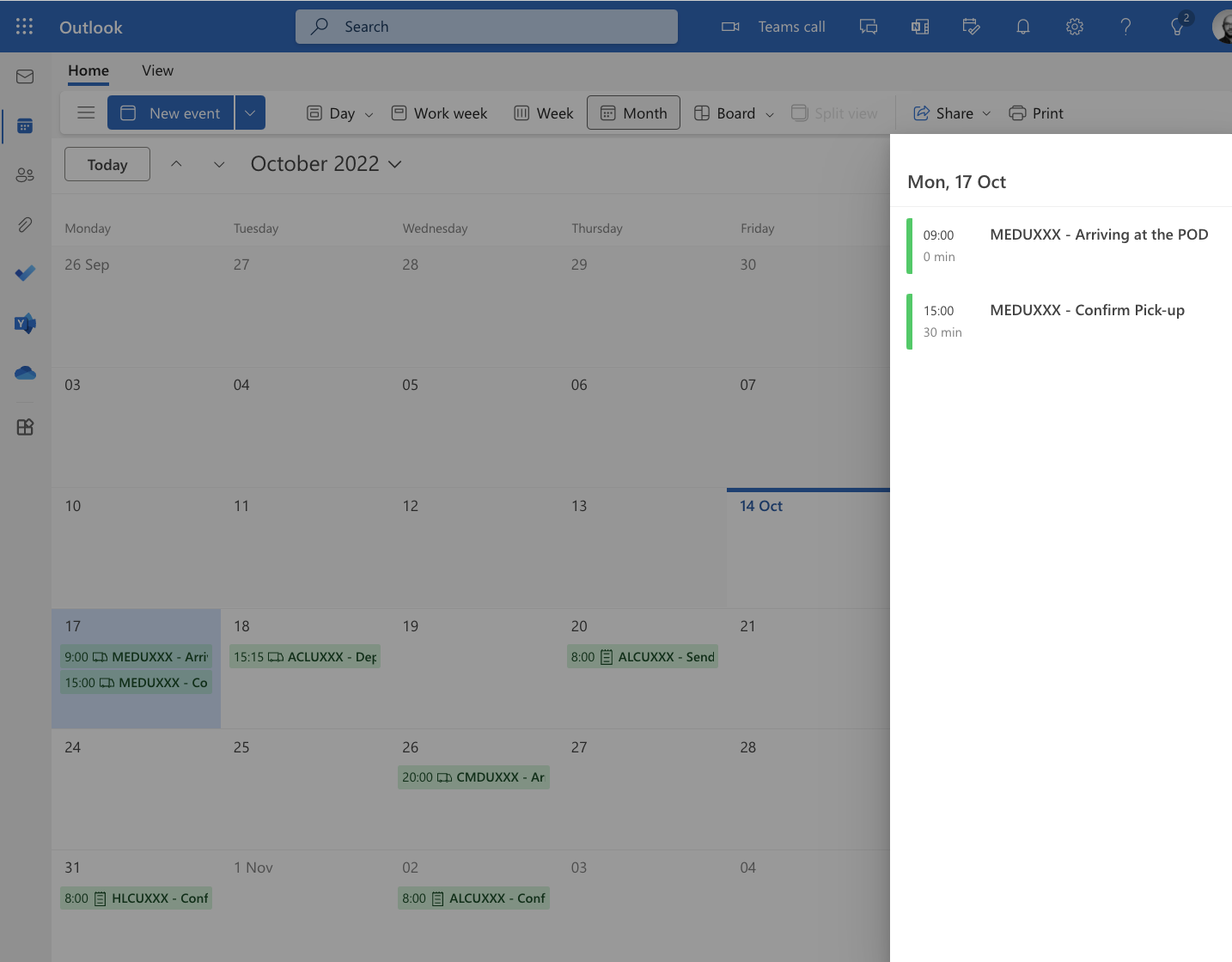Open the People icon in left sidebar

click(x=25, y=174)
